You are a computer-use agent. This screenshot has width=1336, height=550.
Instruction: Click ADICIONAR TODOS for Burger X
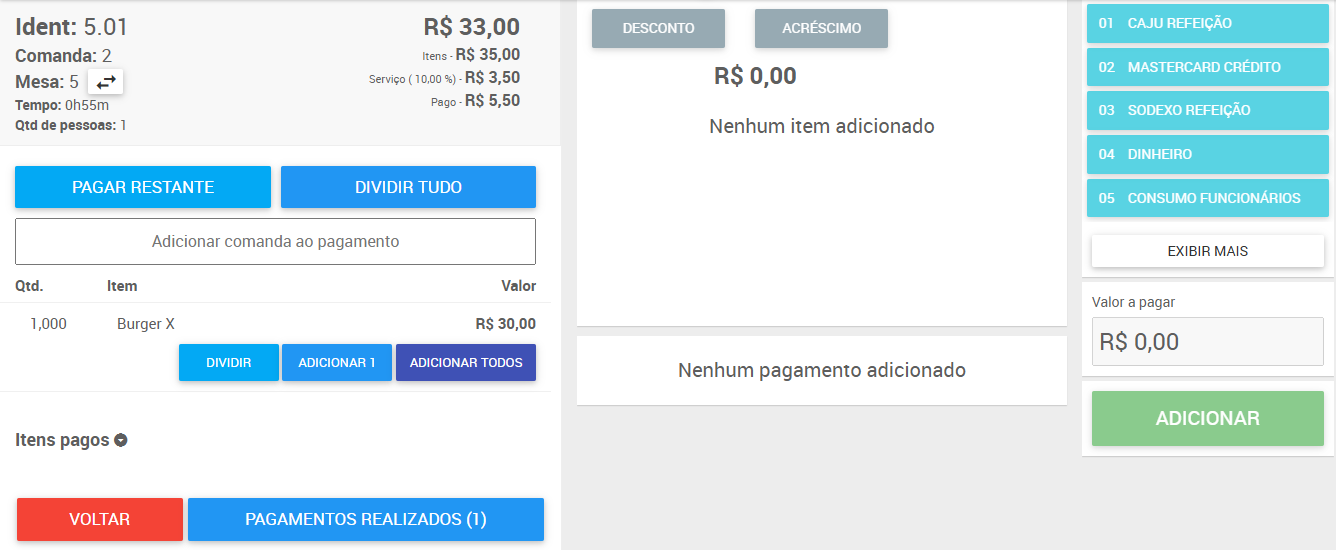pyautogui.click(x=466, y=363)
